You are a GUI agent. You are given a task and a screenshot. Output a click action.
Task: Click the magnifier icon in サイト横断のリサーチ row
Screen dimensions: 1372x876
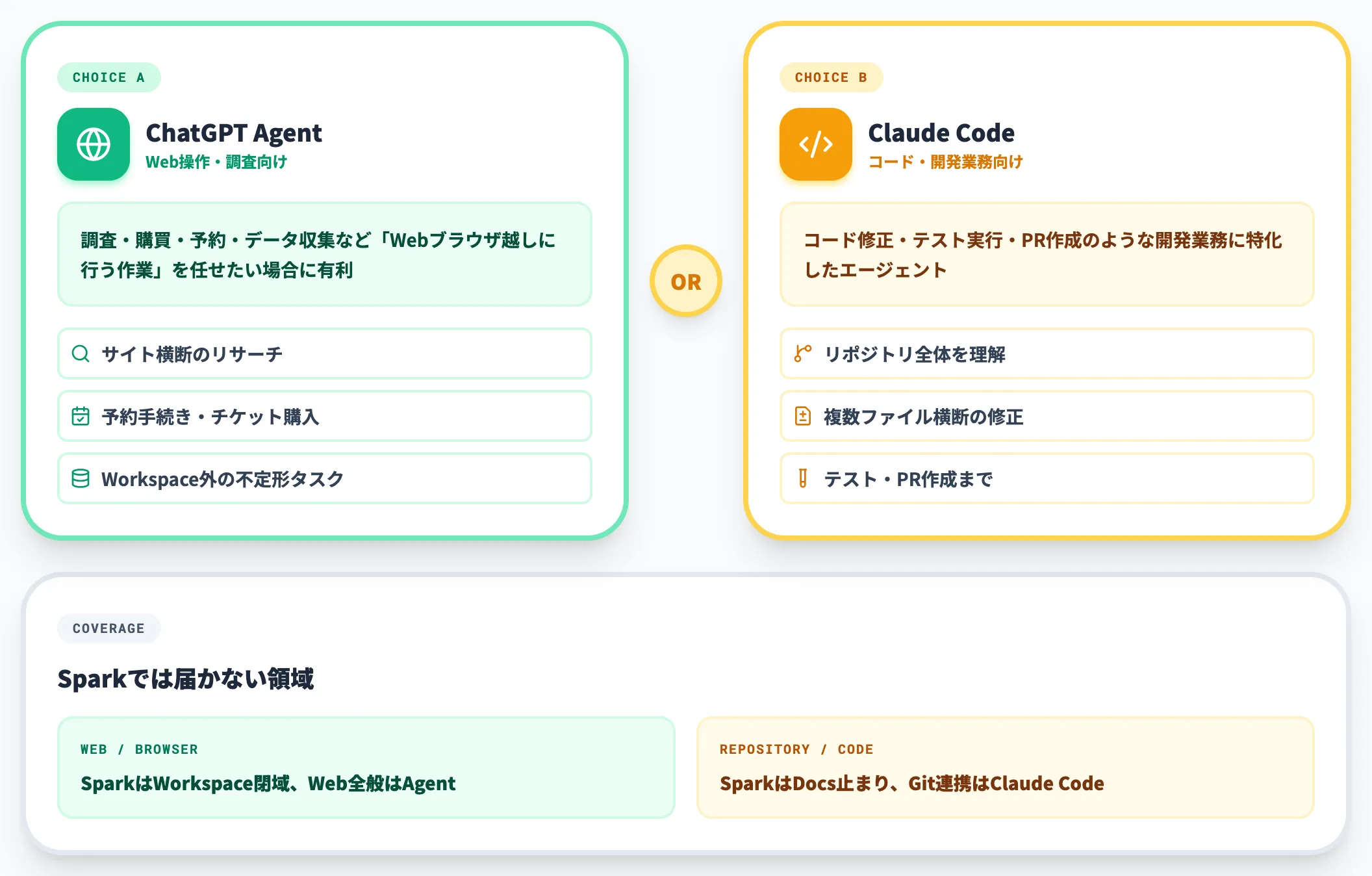(x=81, y=354)
